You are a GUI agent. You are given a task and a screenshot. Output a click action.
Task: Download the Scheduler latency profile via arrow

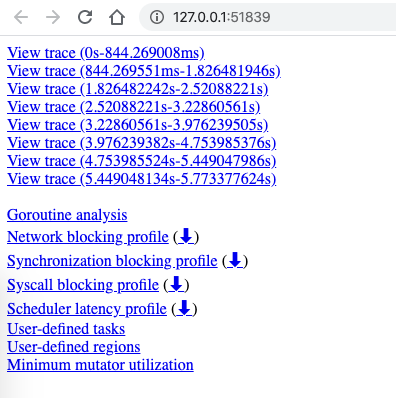pos(184,308)
